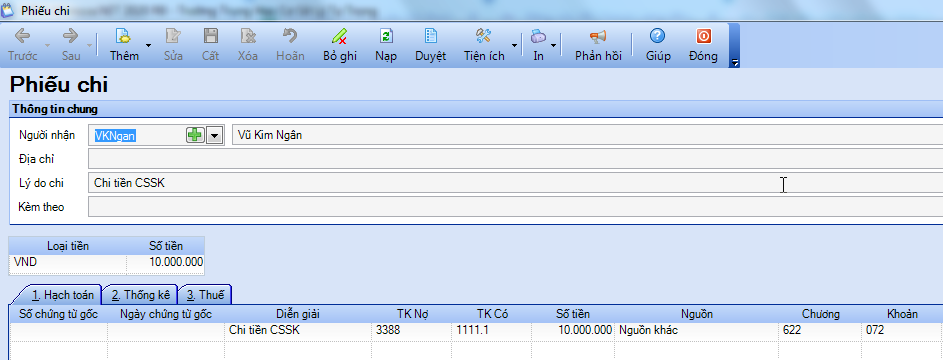943x360 pixels.
Task: Select the 072 Khoản cell
Action: pyautogui.click(x=903, y=330)
